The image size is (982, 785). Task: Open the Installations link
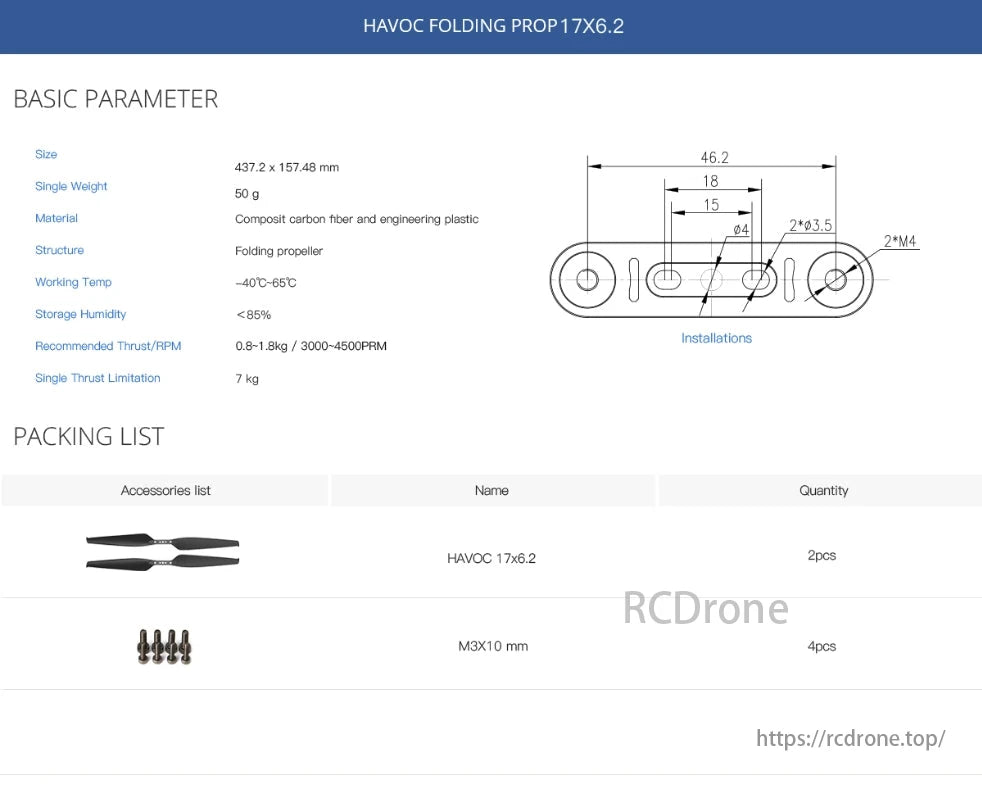716,338
